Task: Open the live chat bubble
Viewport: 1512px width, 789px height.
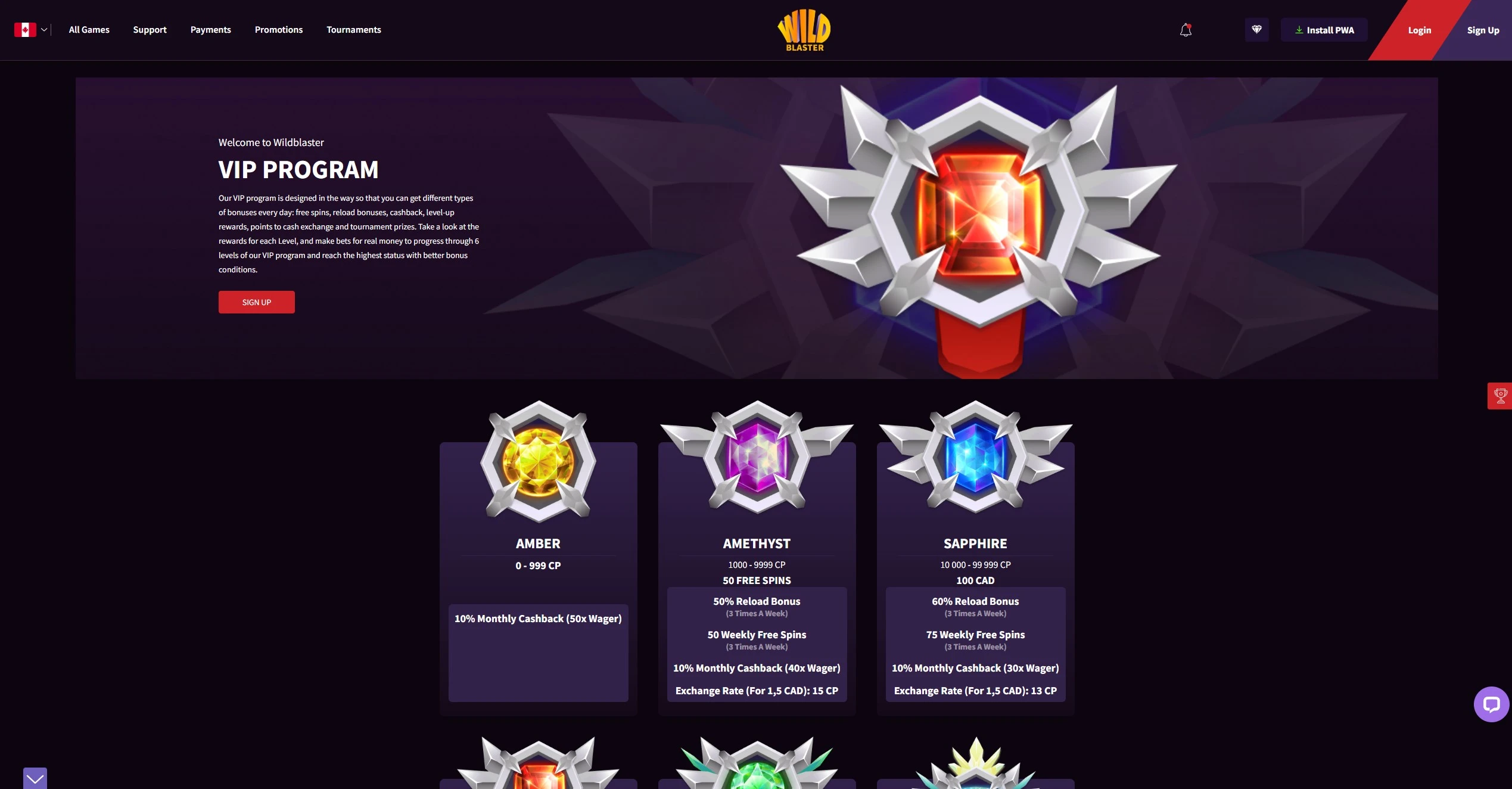Action: click(x=1491, y=704)
